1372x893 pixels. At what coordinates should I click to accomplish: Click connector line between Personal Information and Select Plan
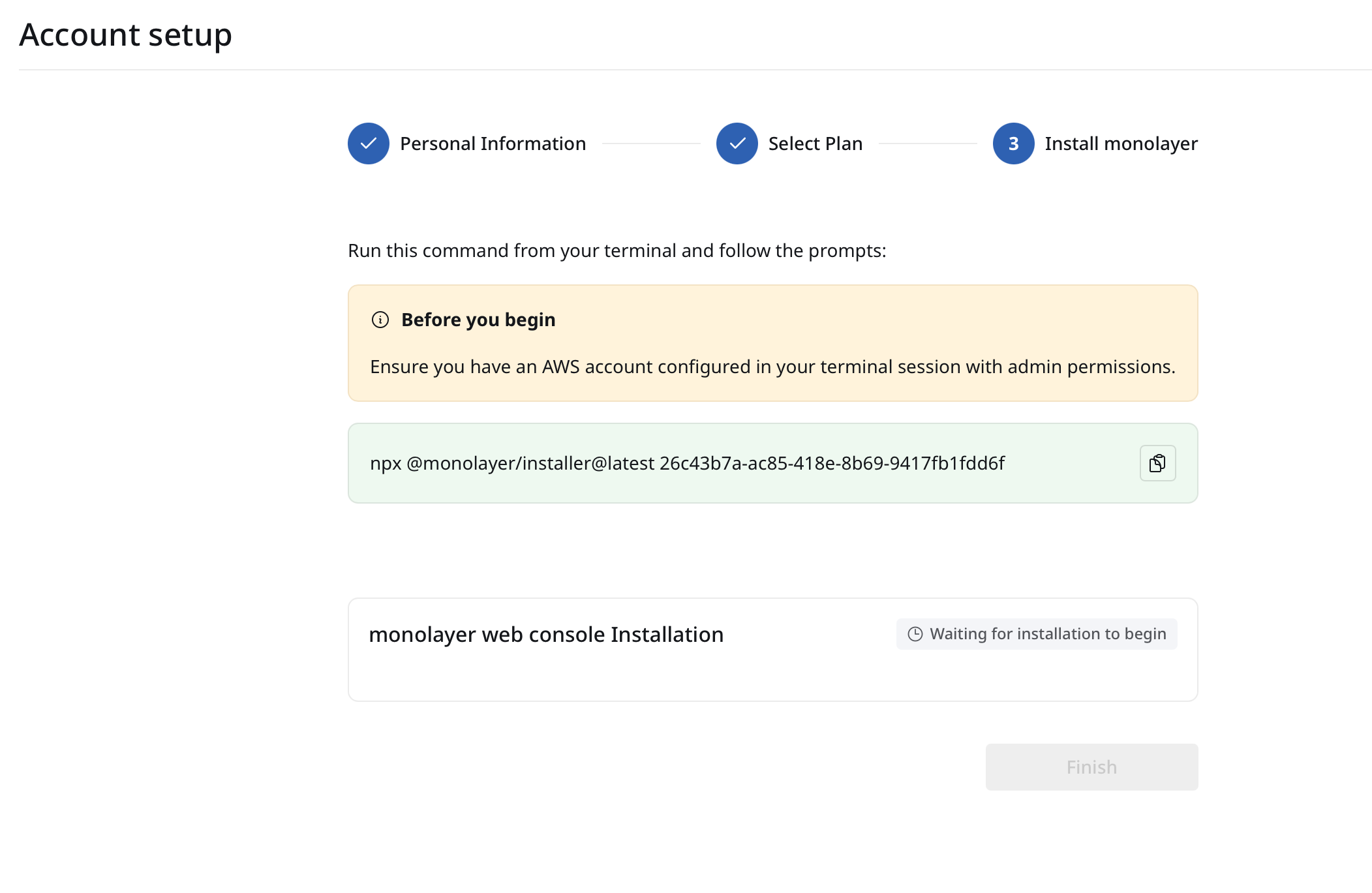pos(650,144)
